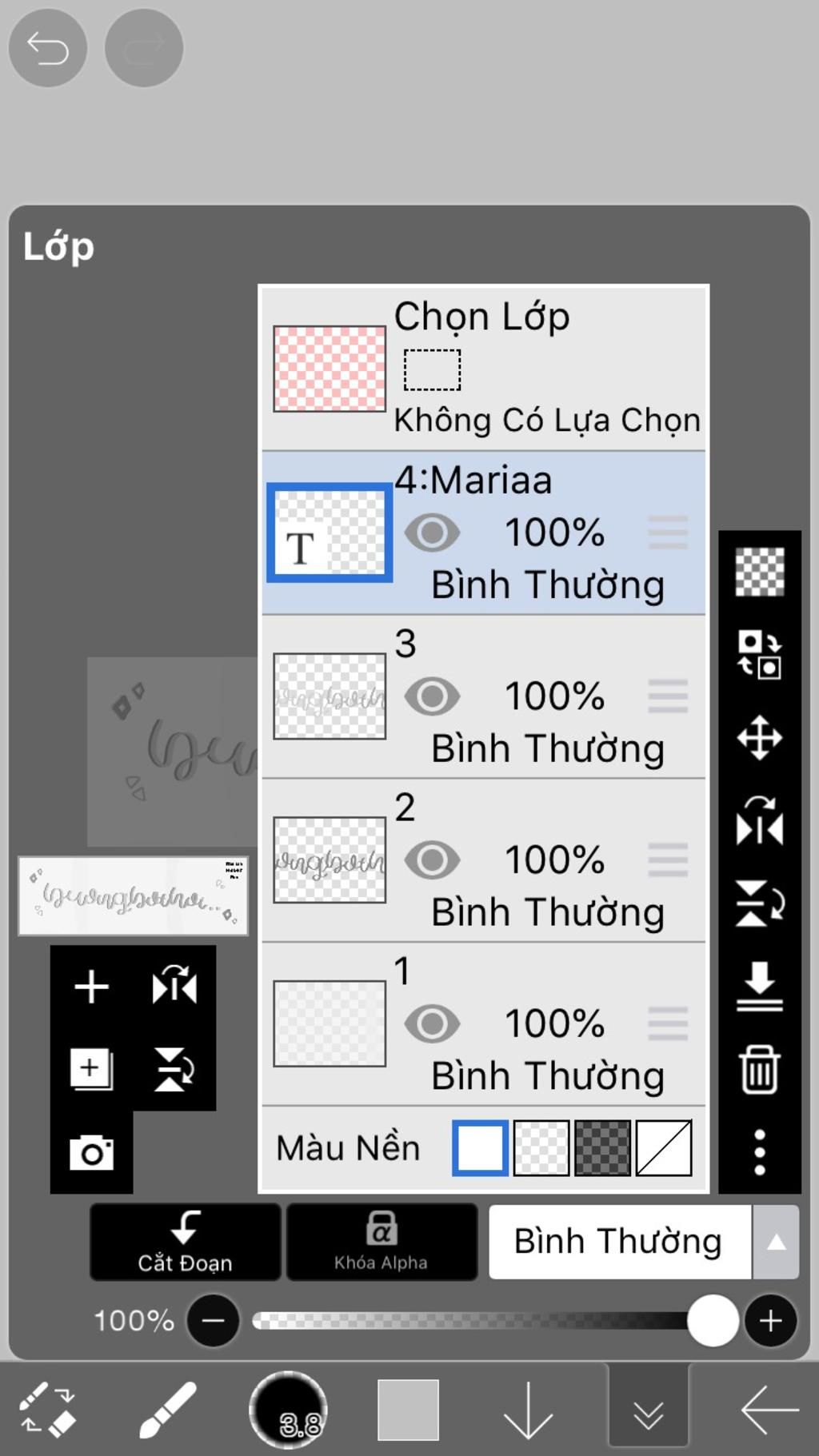819x1456 pixels.
Task: Open the three-dot more options menu
Action: click(759, 1152)
